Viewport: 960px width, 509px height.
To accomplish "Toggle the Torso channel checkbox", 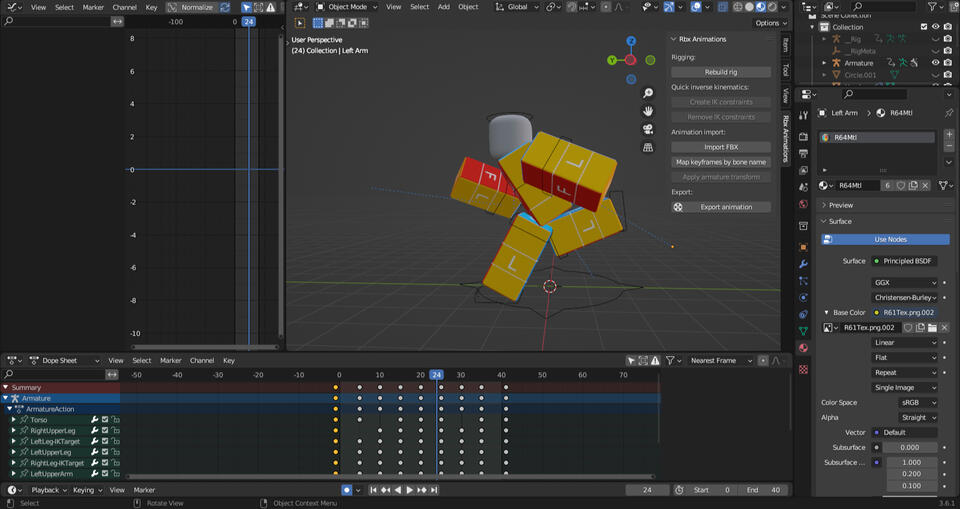I will click(x=105, y=420).
